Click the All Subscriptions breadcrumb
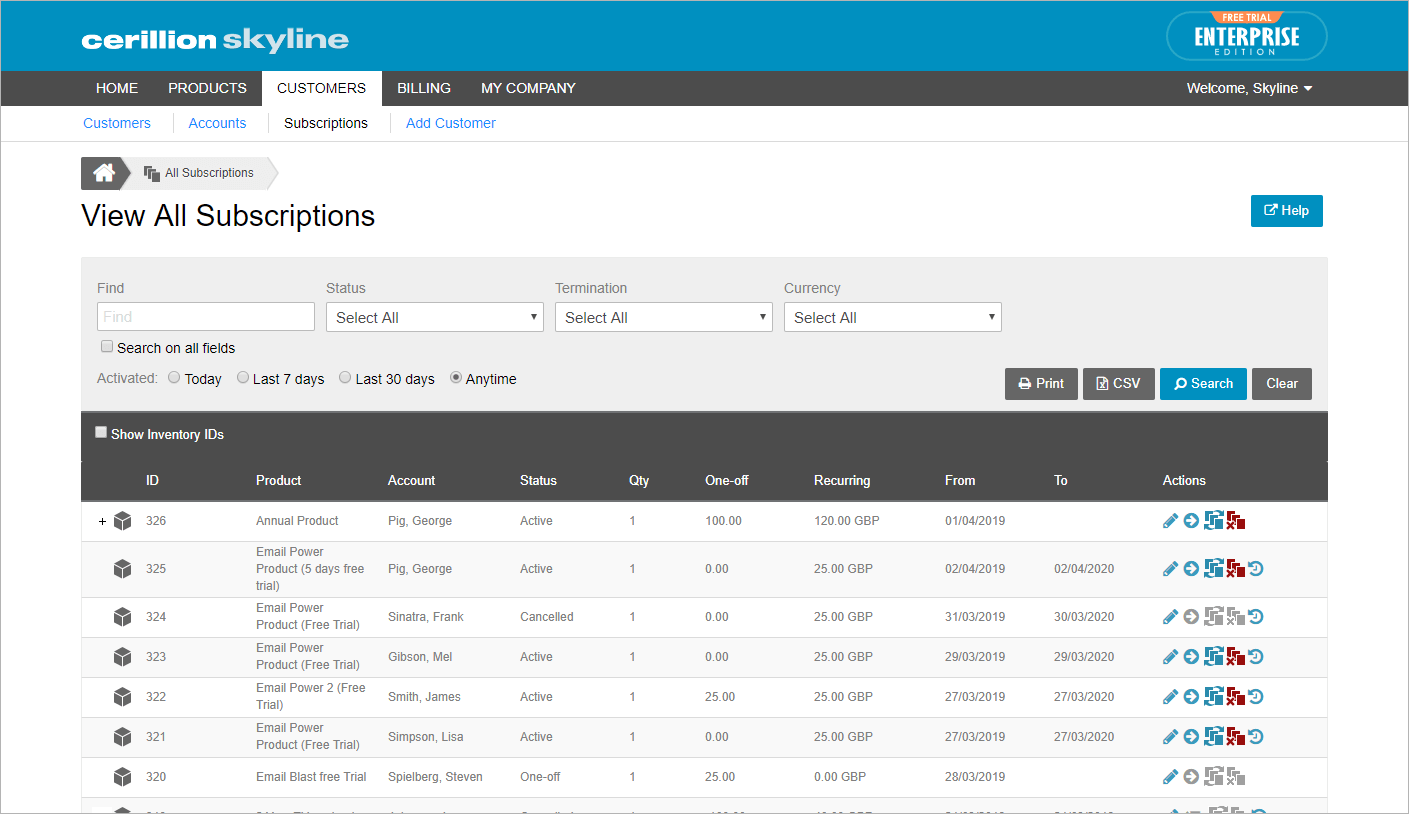The width and height of the screenshot is (1409, 814). (199, 173)
